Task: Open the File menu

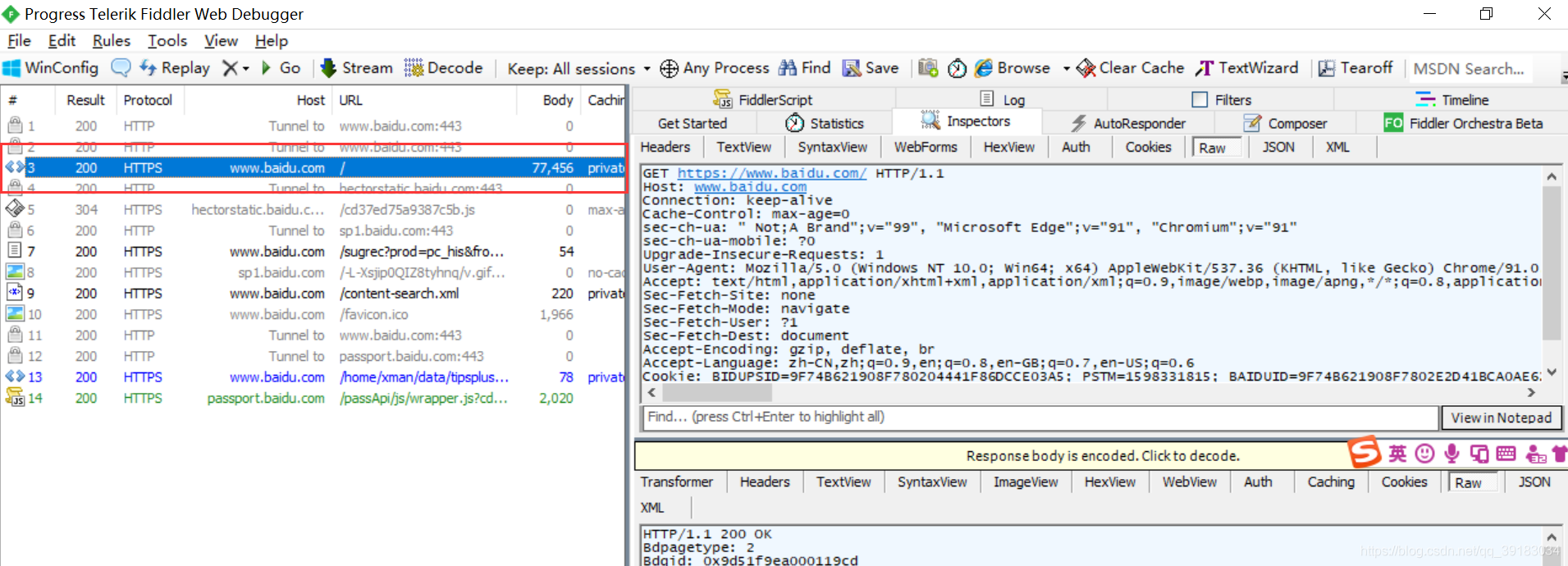Action: pos(19,41)
